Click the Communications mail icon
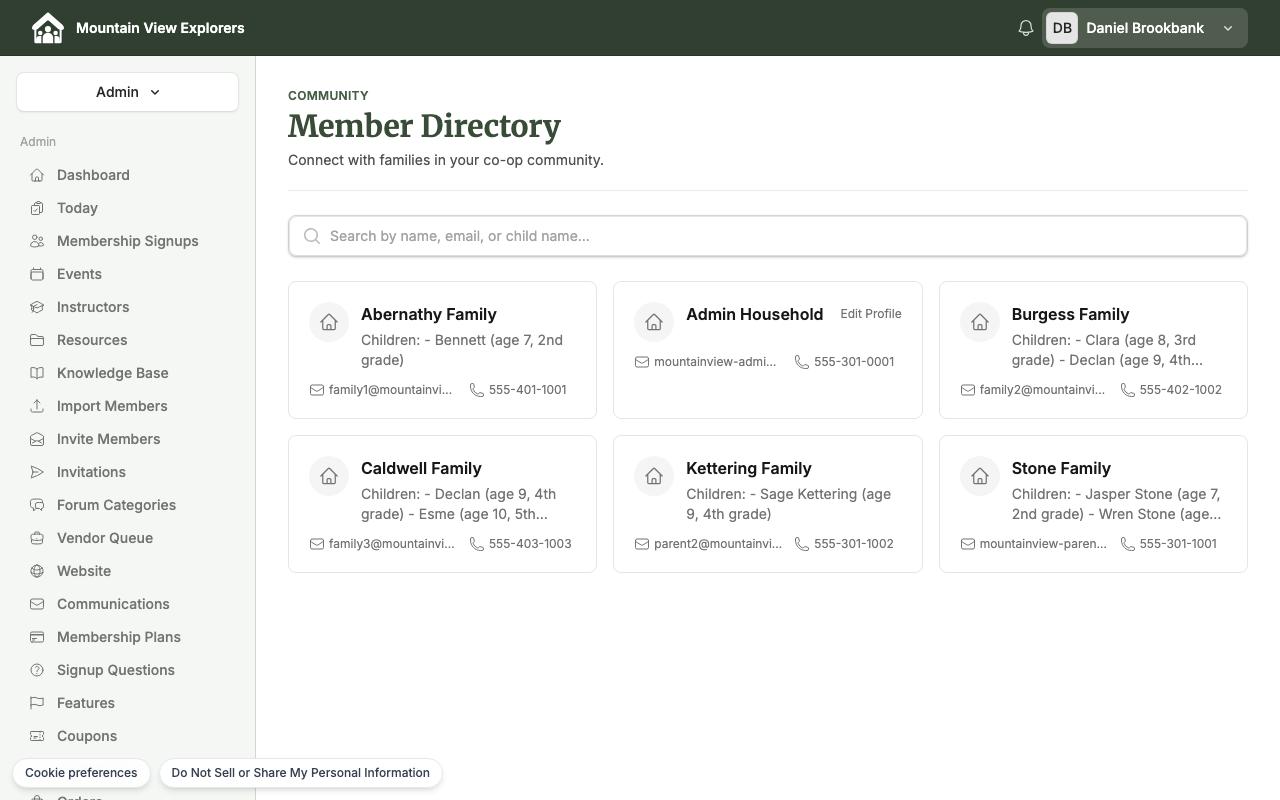 [37, 604]
